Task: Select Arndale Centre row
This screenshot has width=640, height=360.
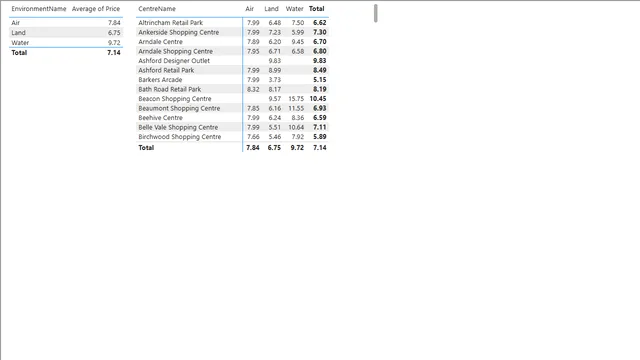Action: tap(232, 42)
